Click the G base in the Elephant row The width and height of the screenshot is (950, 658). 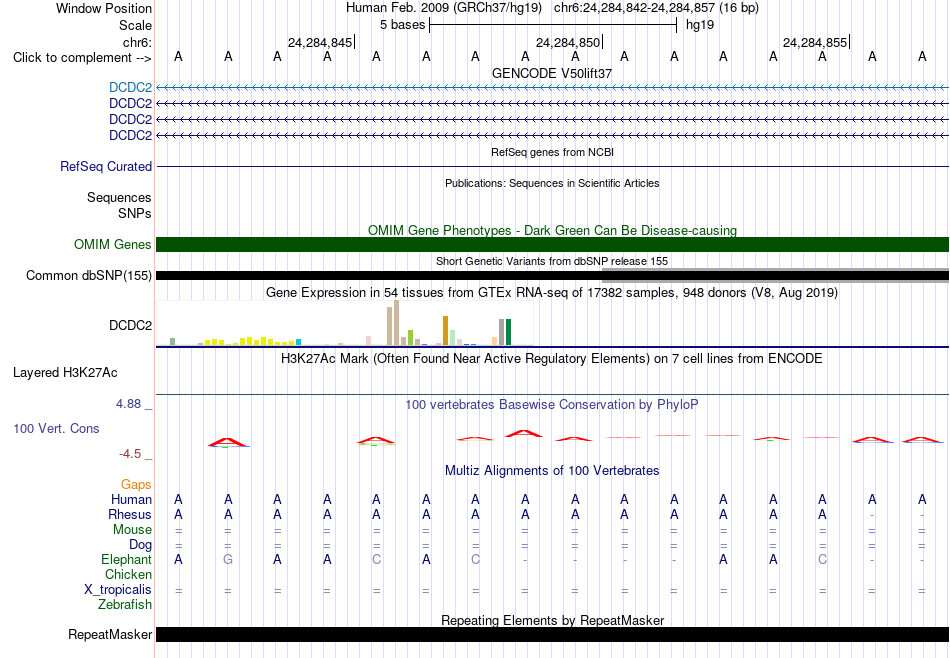coord(228,559)
